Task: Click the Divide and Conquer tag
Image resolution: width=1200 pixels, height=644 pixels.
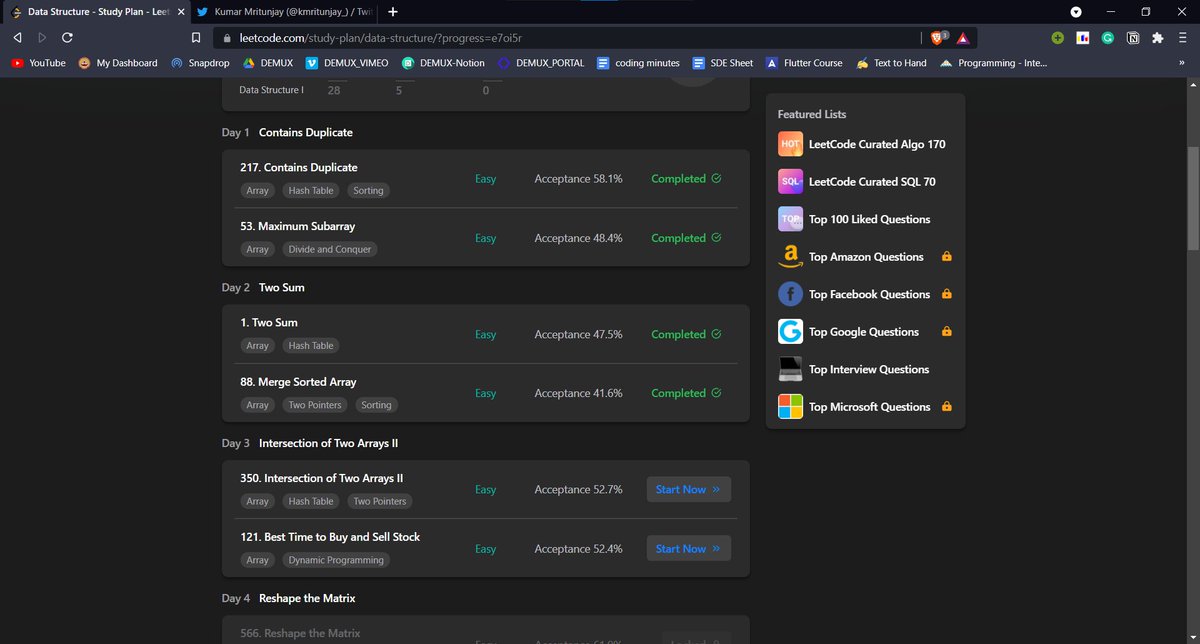Action: coord(330,249)
